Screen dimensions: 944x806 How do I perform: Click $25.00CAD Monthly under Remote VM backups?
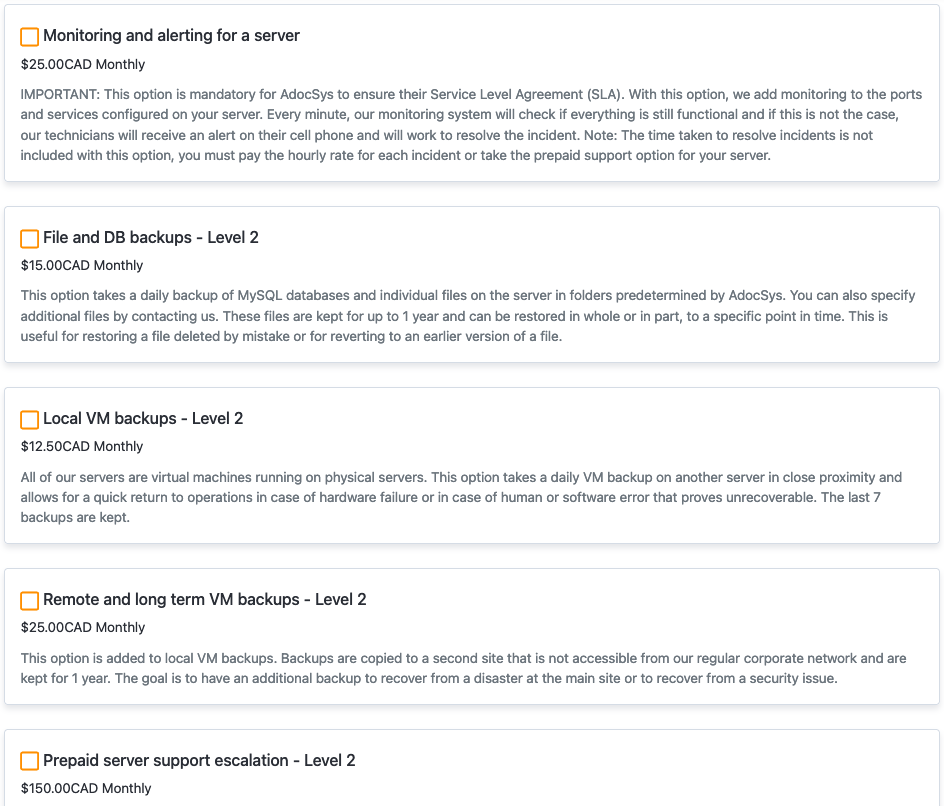(83, 628)
